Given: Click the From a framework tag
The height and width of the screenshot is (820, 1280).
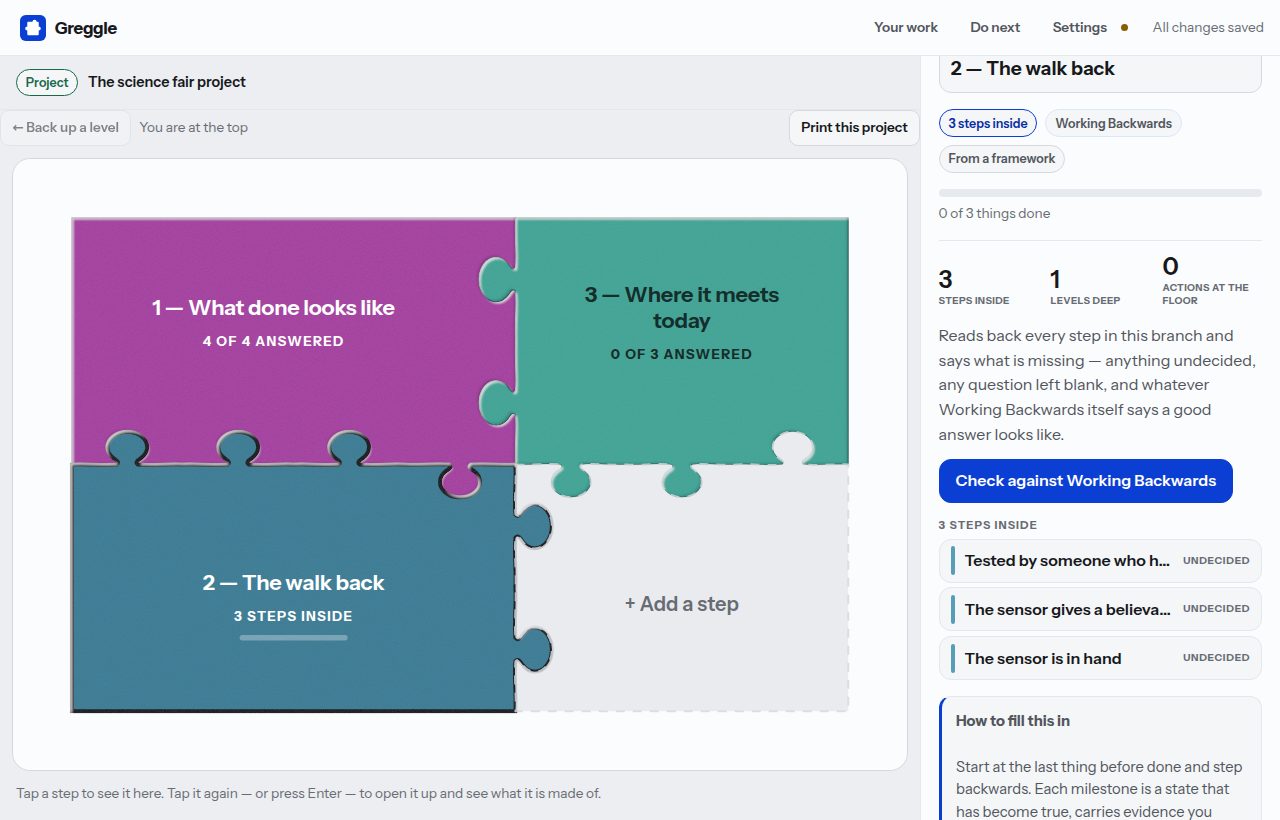Looking at the screenshot, I should 1001,158.
